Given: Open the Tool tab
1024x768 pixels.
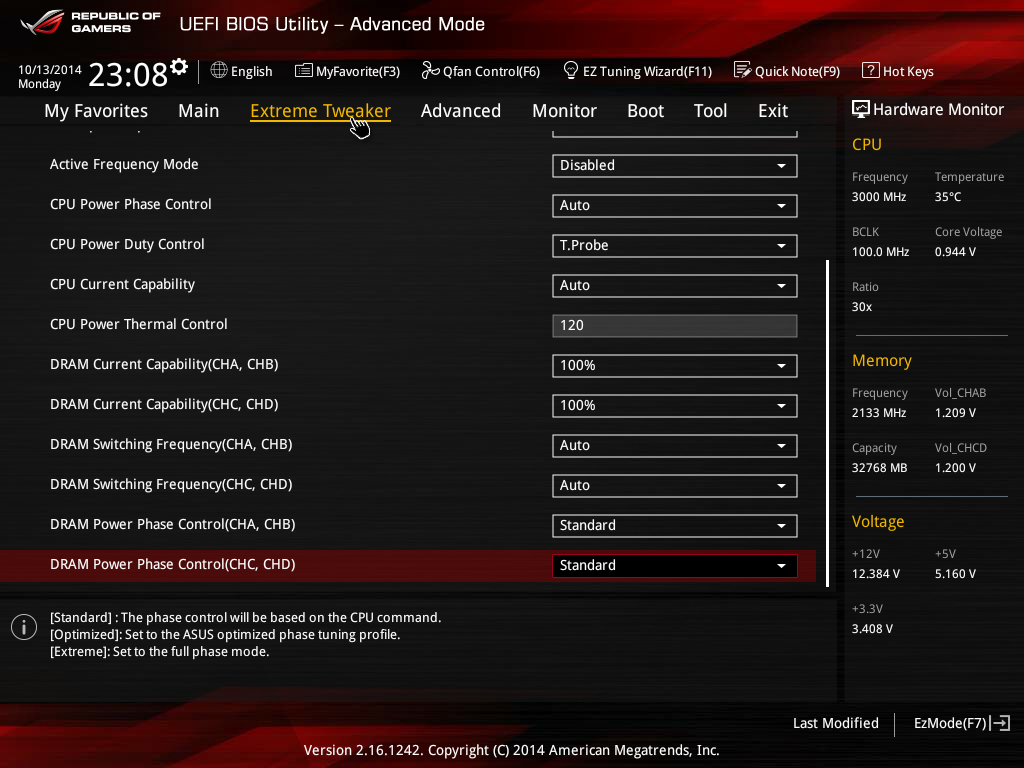Looking at the screenshot, I should (x=711, y=111).
